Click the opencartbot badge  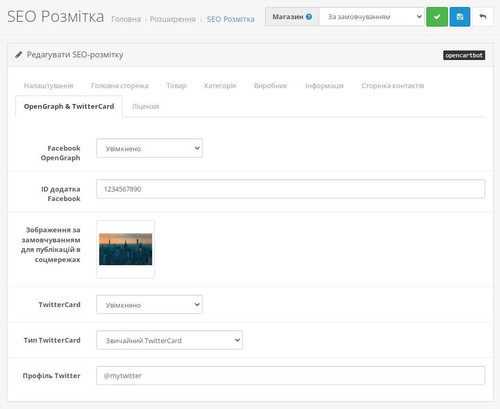pyautogui.click(x=464, y=55)
